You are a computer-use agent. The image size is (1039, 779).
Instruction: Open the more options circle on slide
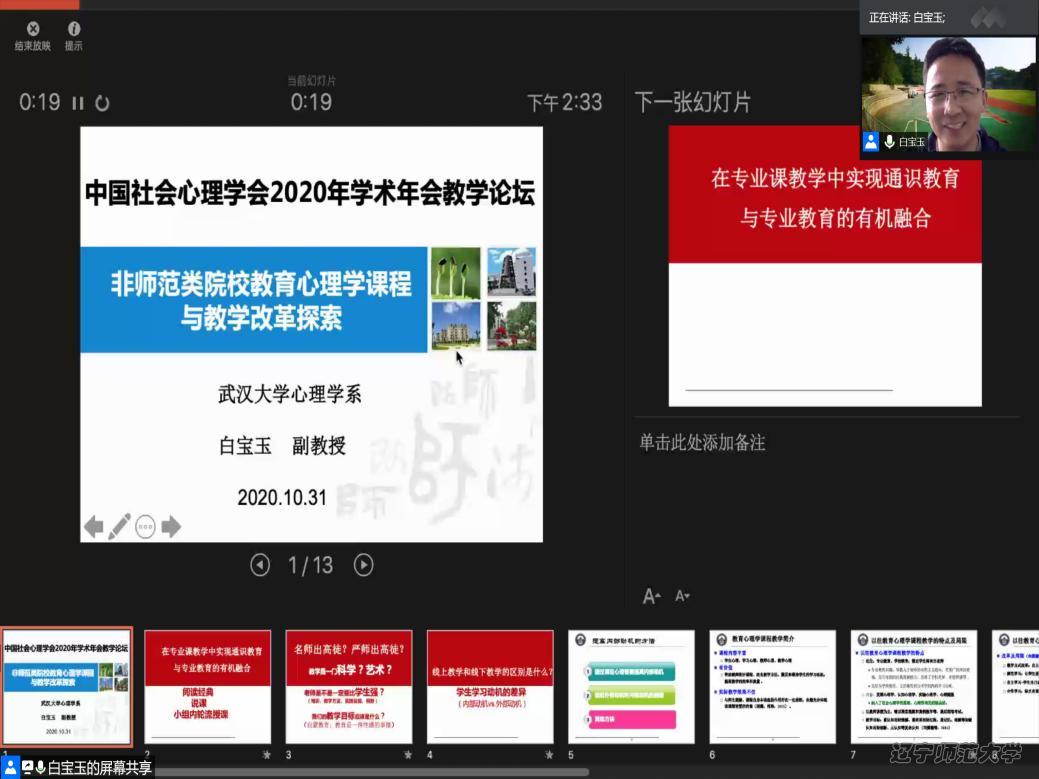point(146,527)
